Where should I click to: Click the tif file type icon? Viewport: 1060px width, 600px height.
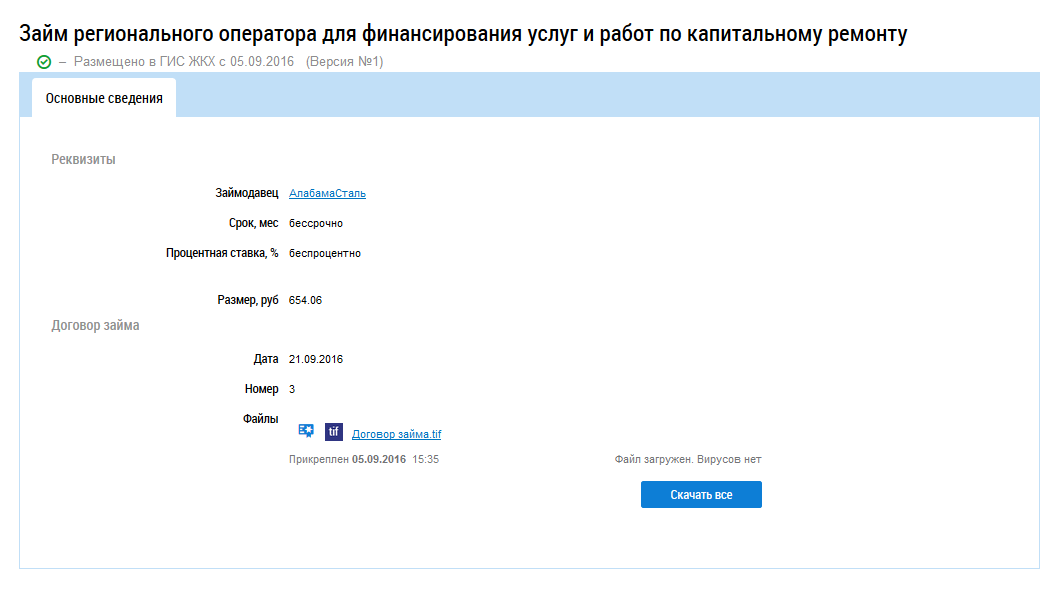[x=334, y=432]
